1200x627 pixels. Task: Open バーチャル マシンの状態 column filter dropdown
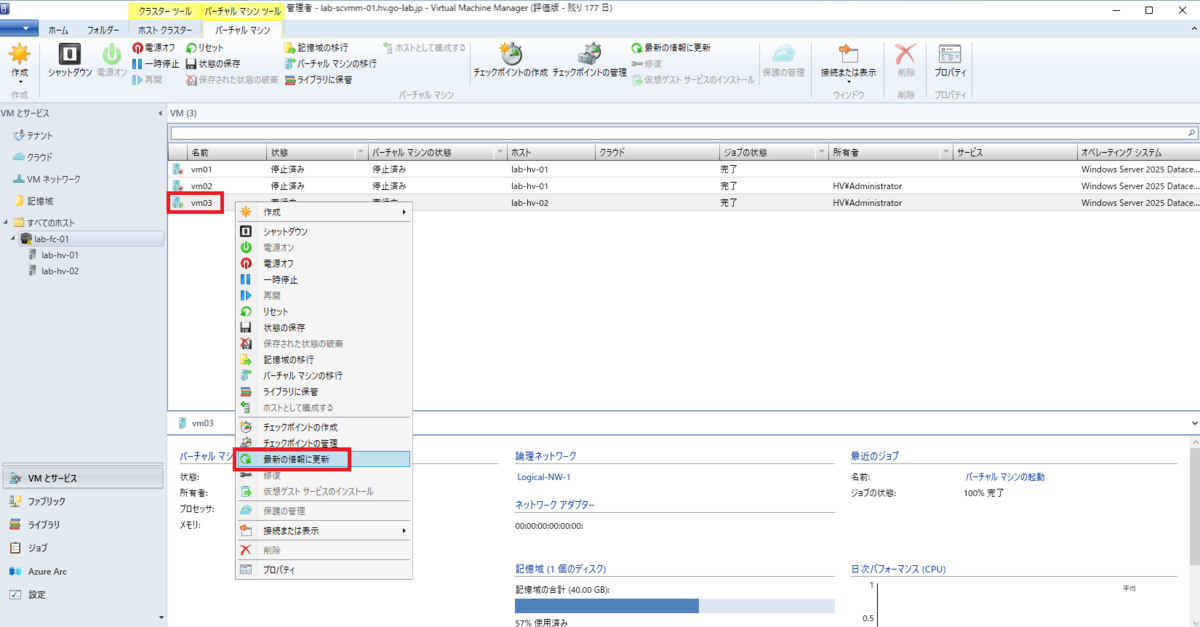click(500, 152)
